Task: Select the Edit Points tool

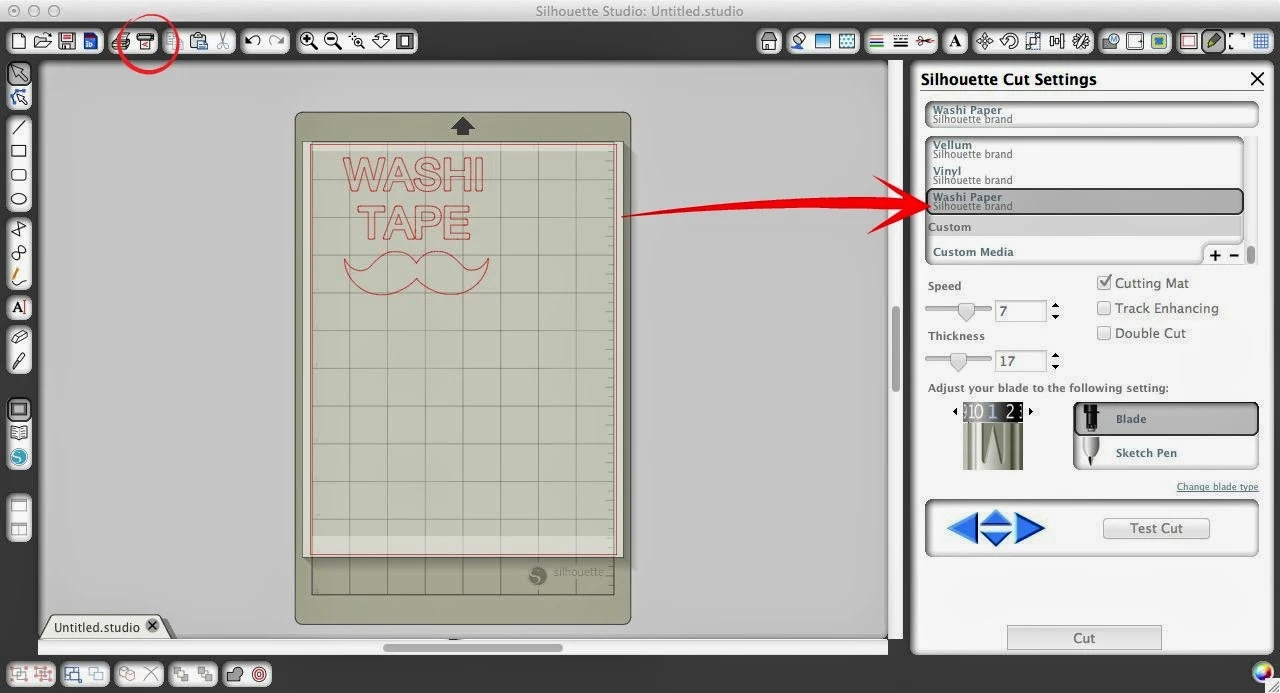Action: point(19,97)
